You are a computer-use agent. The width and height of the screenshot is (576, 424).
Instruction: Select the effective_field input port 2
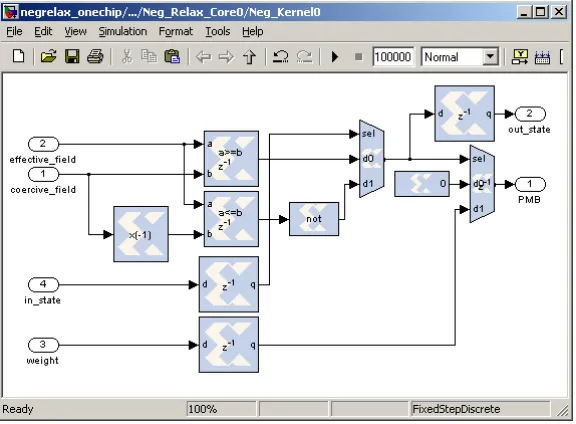tap(43, 144)
